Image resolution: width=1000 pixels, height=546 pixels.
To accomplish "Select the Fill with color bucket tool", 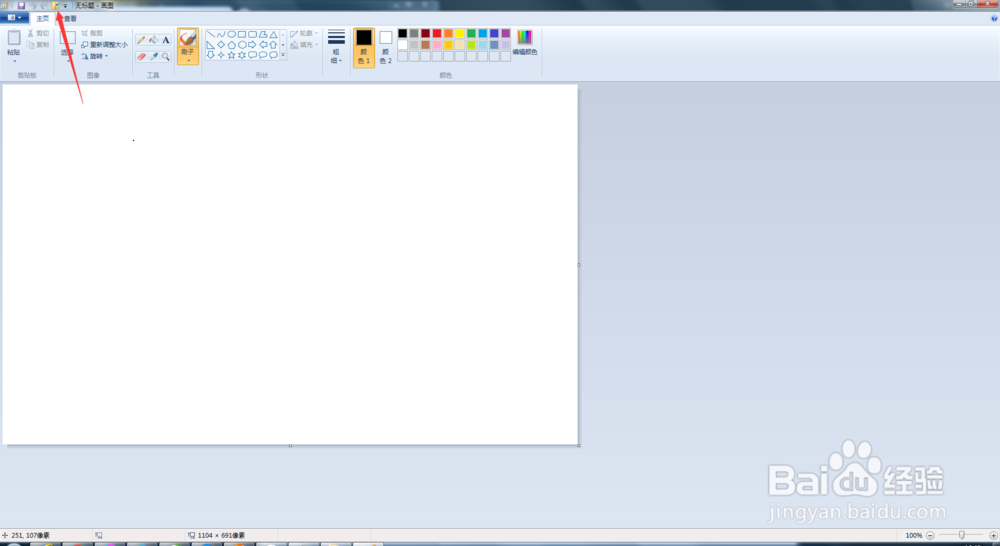I will [153, 40].
